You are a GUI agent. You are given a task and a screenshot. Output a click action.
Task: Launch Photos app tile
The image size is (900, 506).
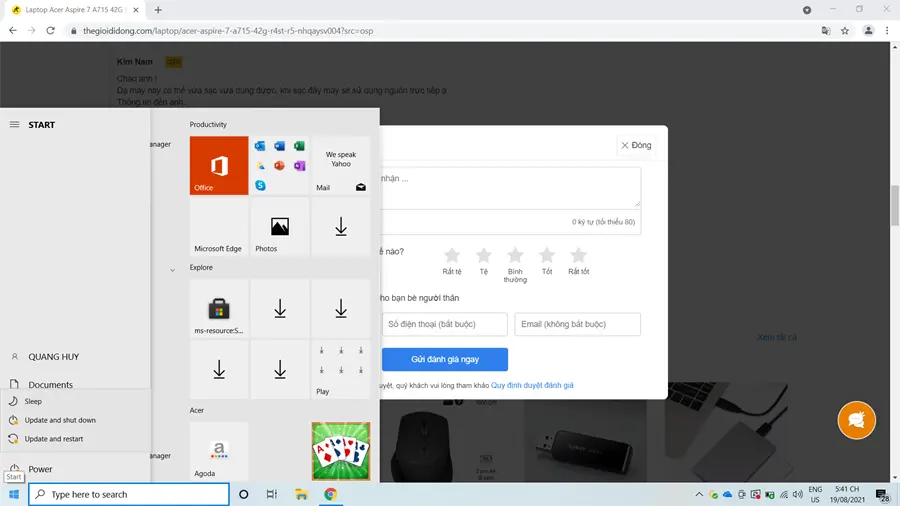[x=280, y=227]
